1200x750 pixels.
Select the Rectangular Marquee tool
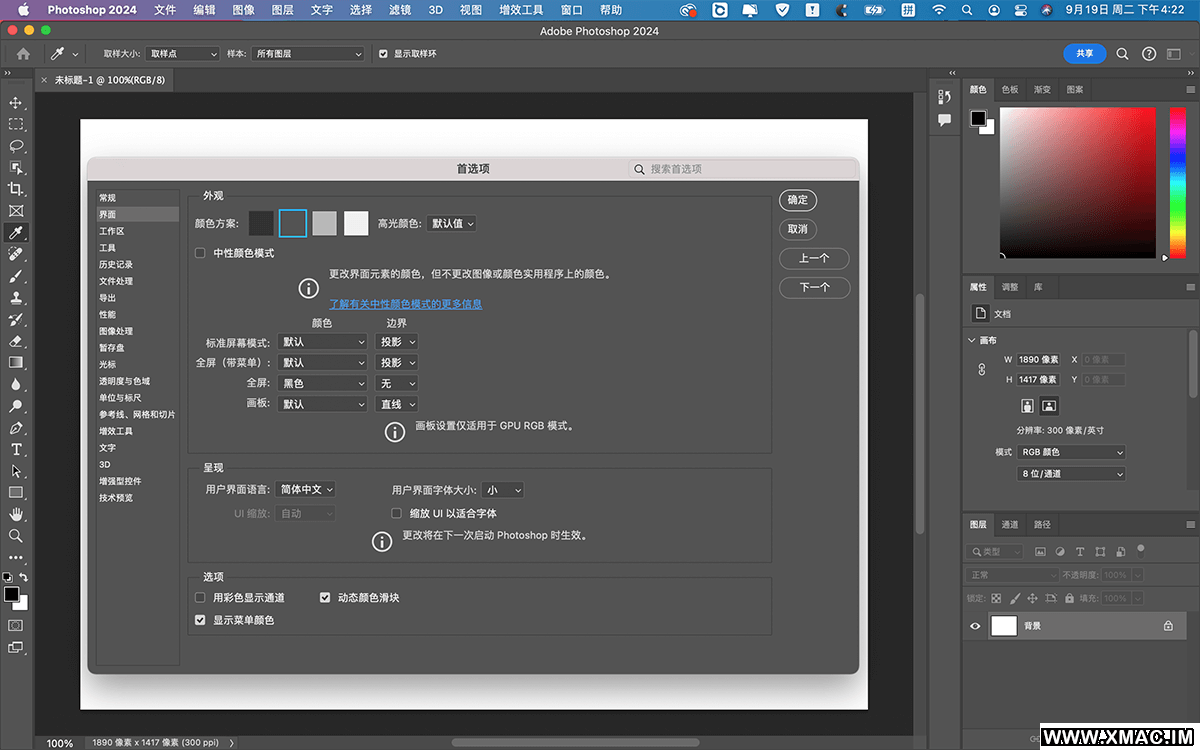(16, 124)
